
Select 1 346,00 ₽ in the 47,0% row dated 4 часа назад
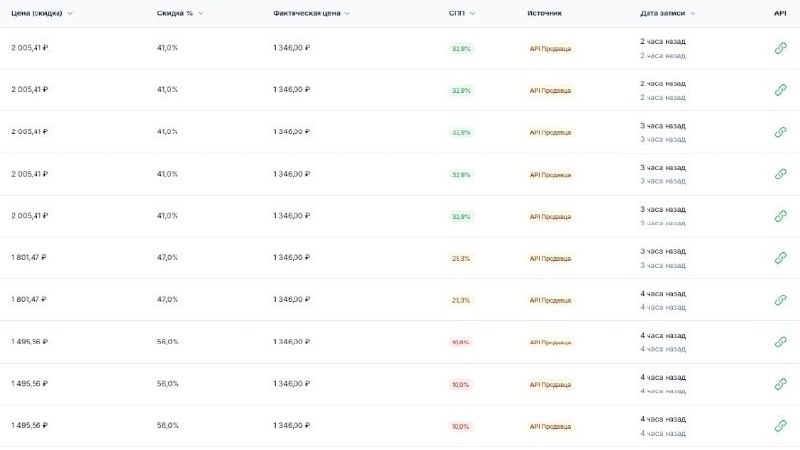coord(291,299)
